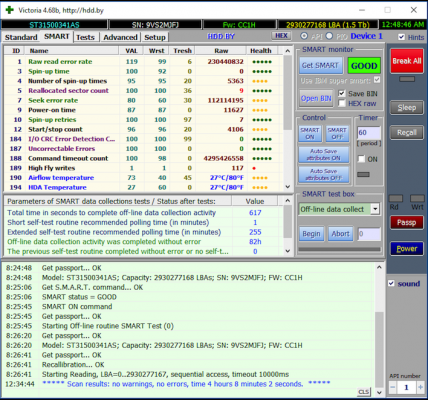Switch to the Standard tab
The image size is (428, 400).
click(x=21, y=37)
